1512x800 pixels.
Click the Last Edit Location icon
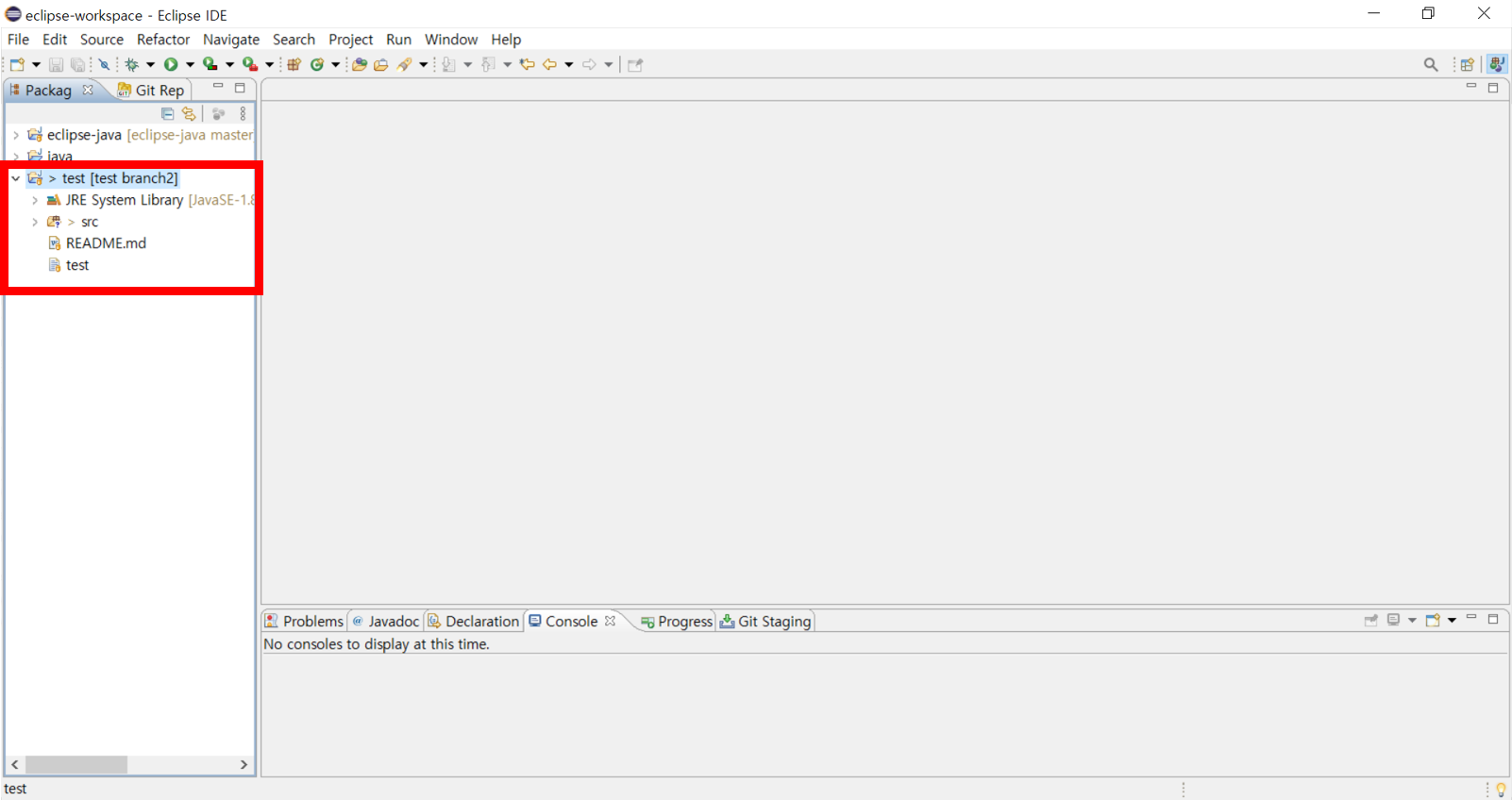click(527, 64)
